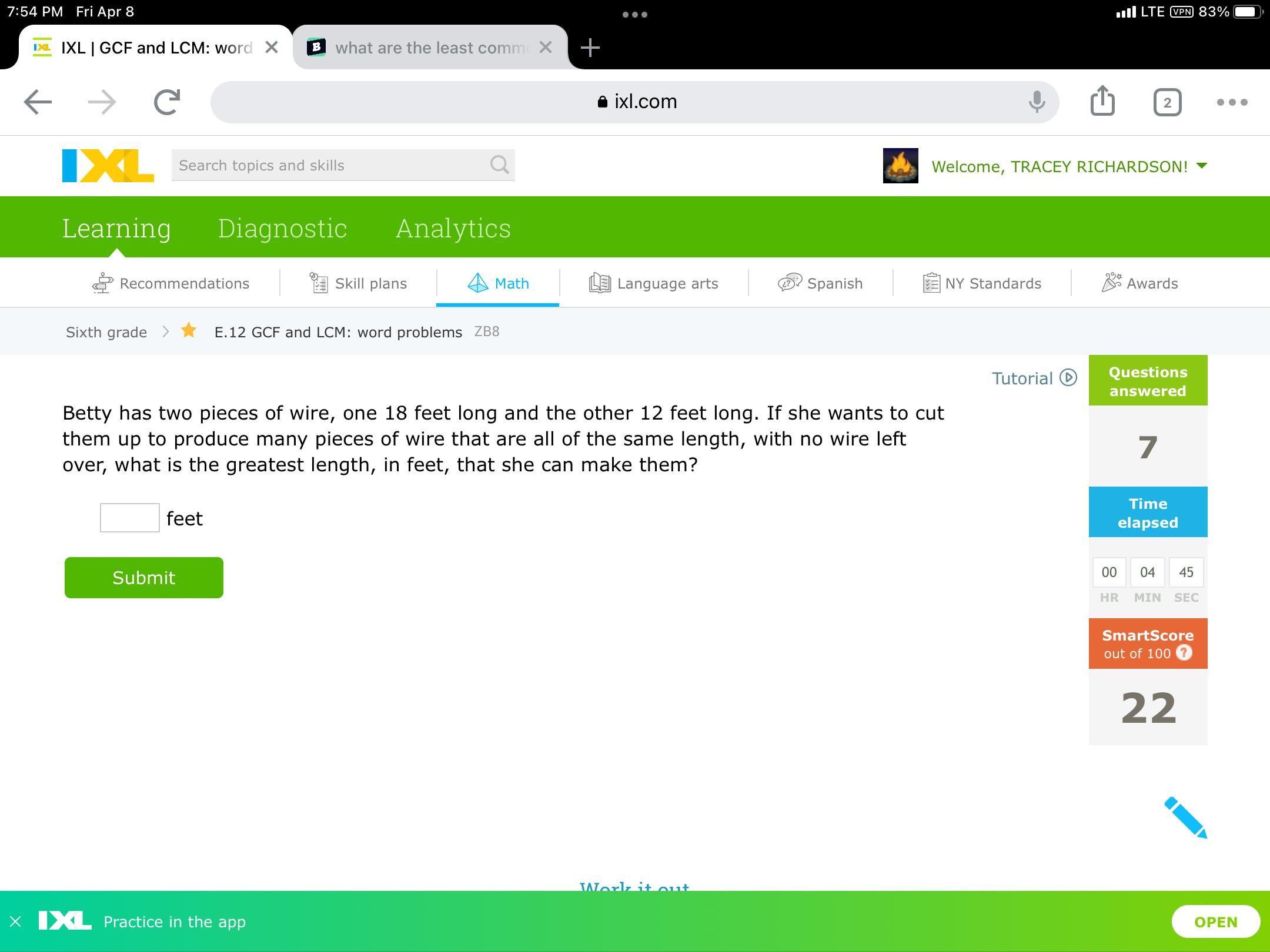The height and width of the screenshot is (952, 1270).
Task: Click the blue pencil scratchpad icon
Action: [1185, 817]
